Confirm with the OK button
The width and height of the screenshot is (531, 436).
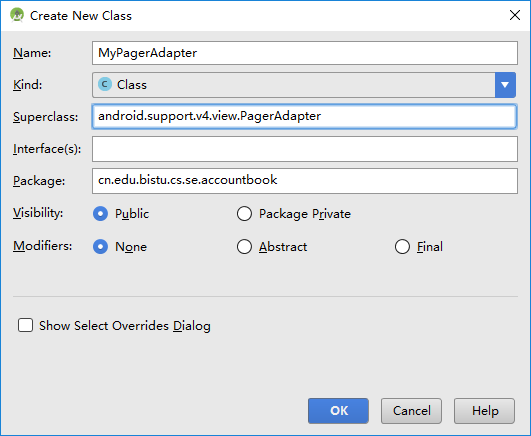(338, 411)
